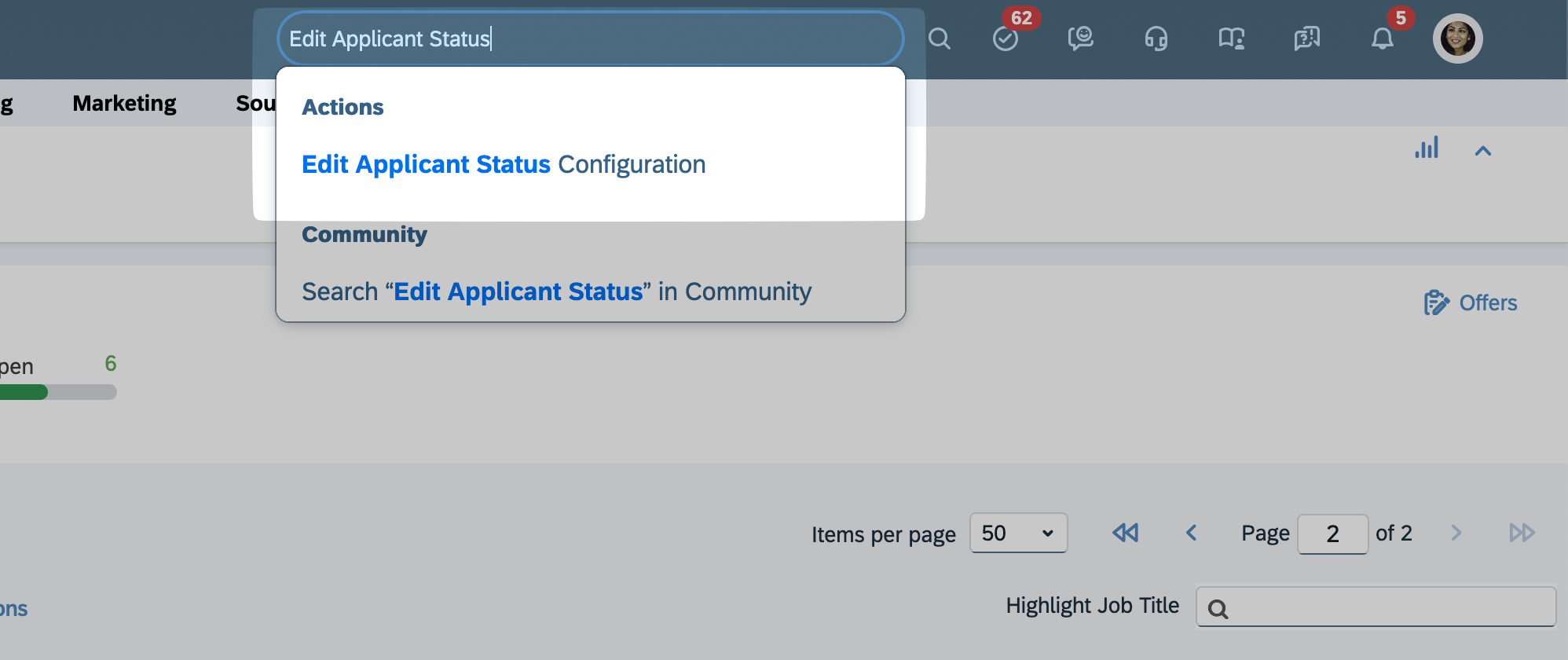The height and width of the screenshot is (660, 1568).
Task: Open the Marketing tab
Action: tap(124, 104)
